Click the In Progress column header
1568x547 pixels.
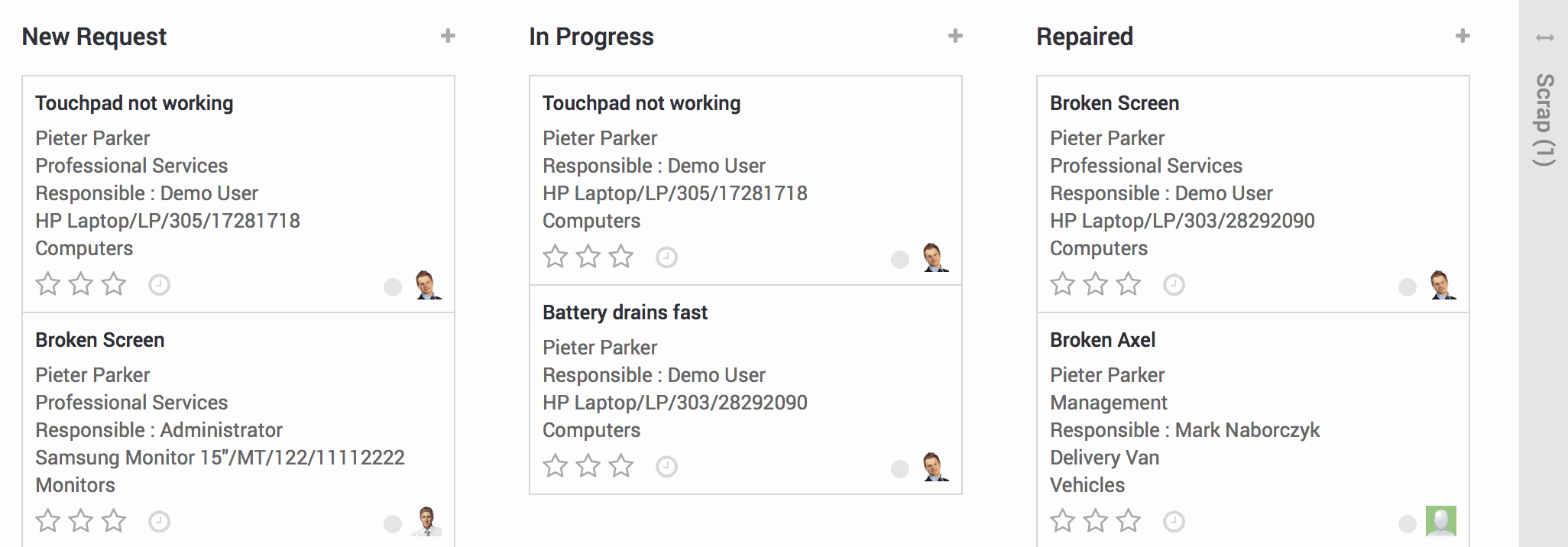[x=591, y=37]
